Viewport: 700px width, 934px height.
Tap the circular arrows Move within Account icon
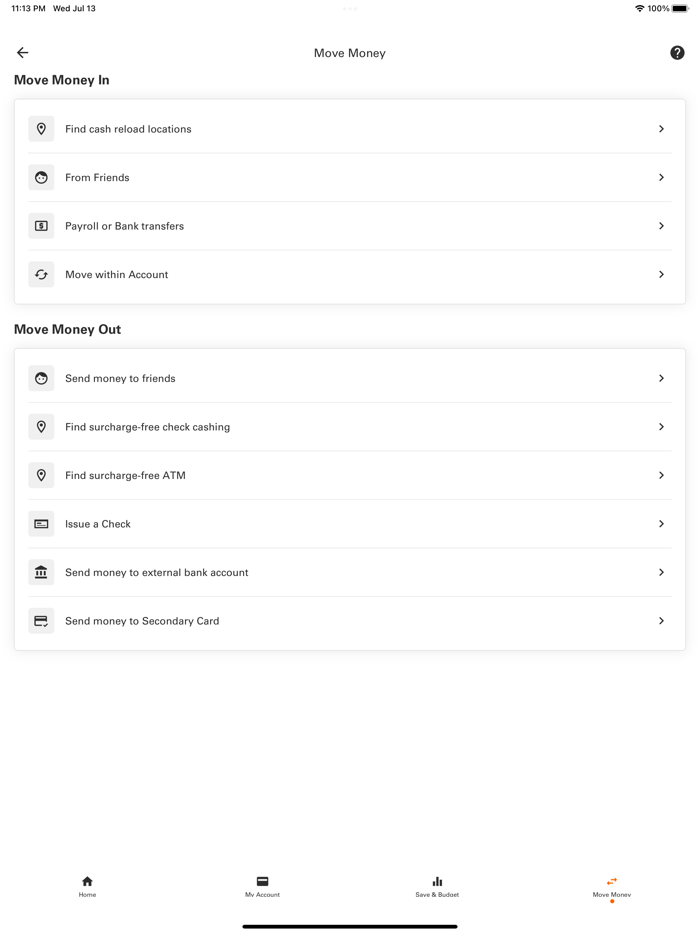tap(41, 274)
